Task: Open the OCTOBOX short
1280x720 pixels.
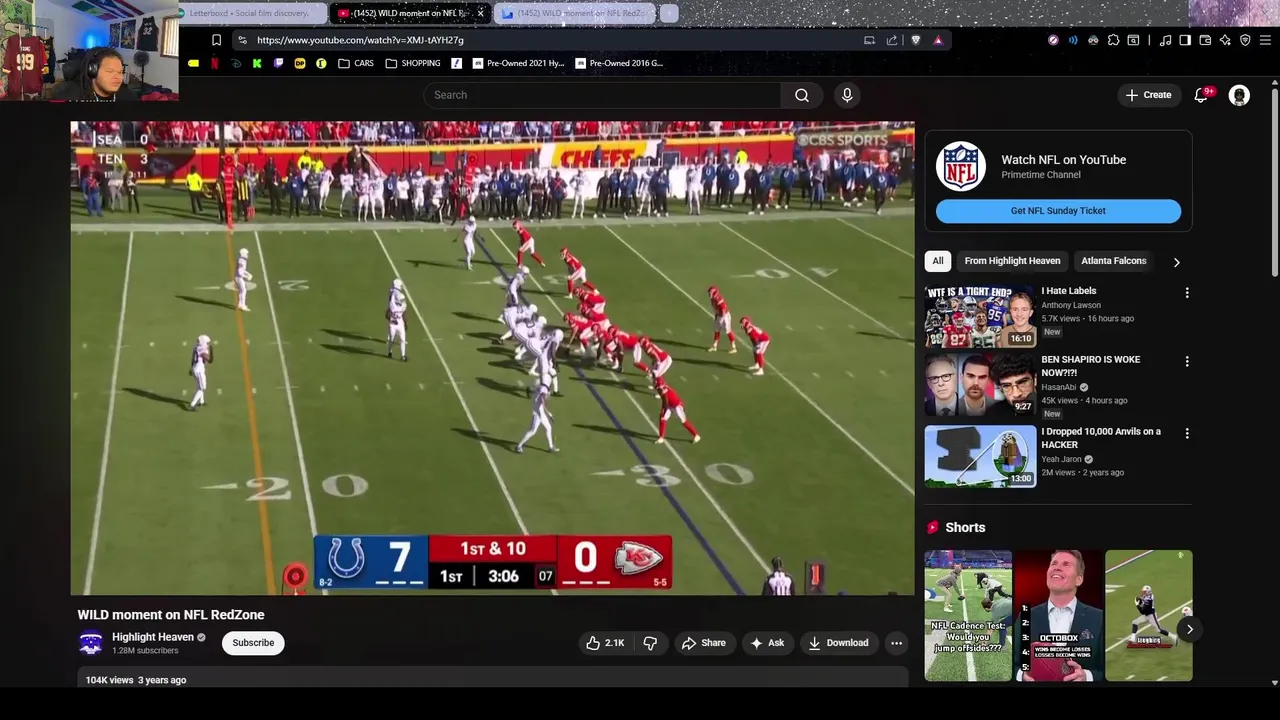Action: (x=1058, y=615)
